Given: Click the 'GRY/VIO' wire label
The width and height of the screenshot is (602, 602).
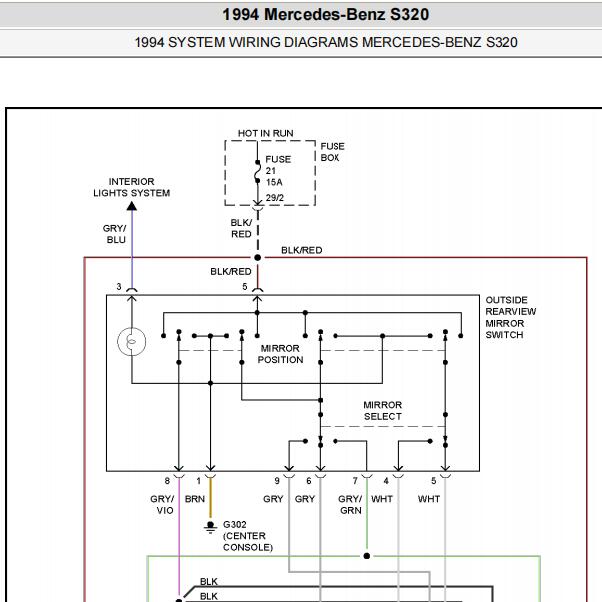Looking at the screenshot, I should click(162, 504).
